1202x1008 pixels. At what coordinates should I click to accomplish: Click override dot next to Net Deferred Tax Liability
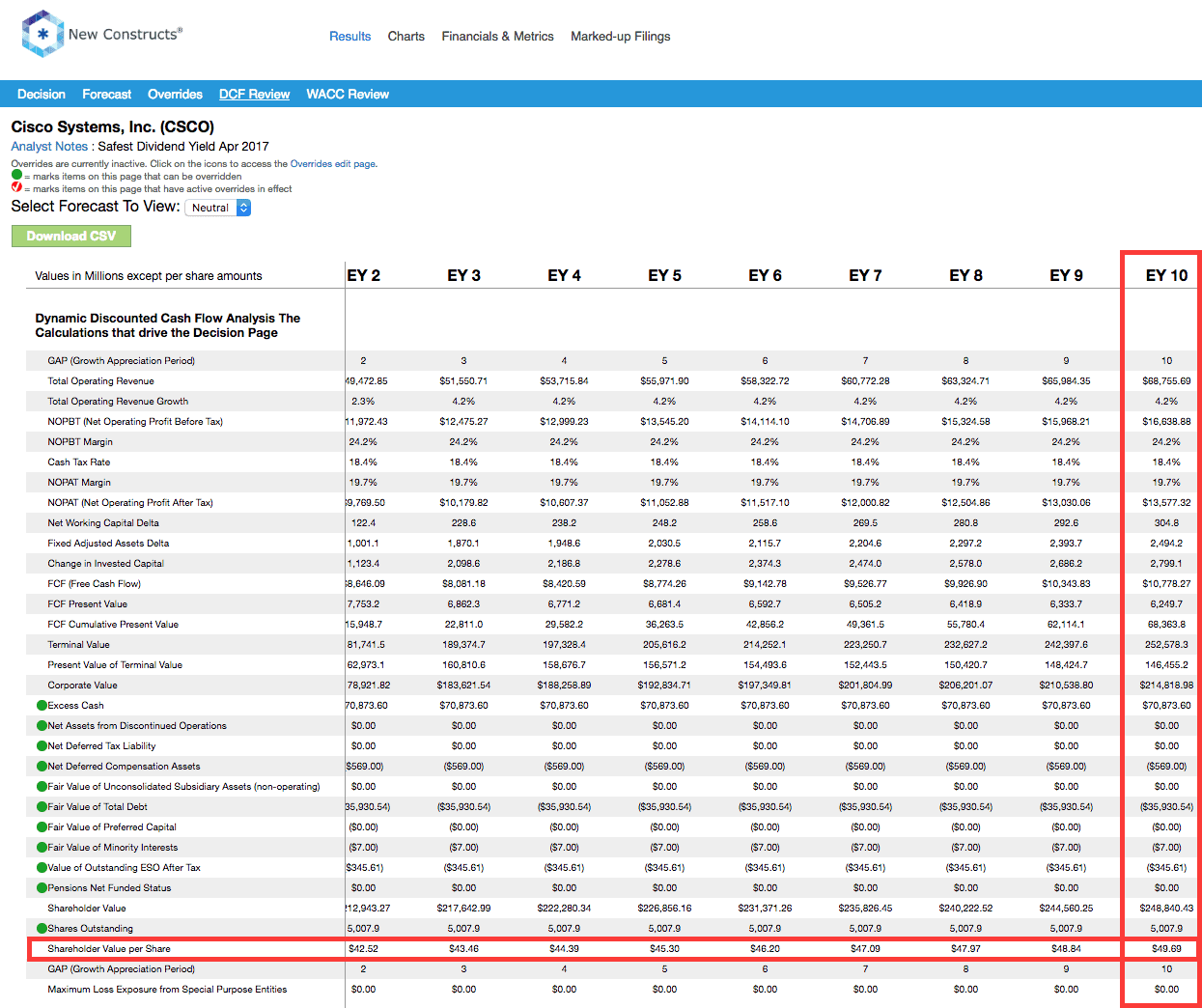point(42,746)
